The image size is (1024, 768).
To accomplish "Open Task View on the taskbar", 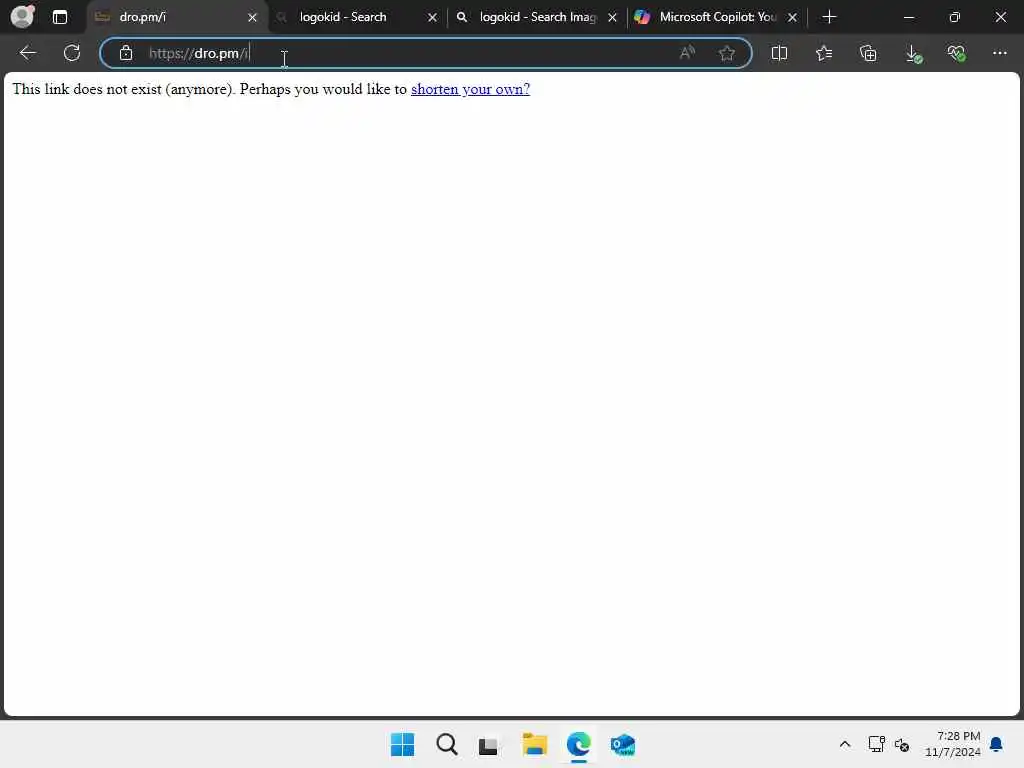I will point(488,745).
